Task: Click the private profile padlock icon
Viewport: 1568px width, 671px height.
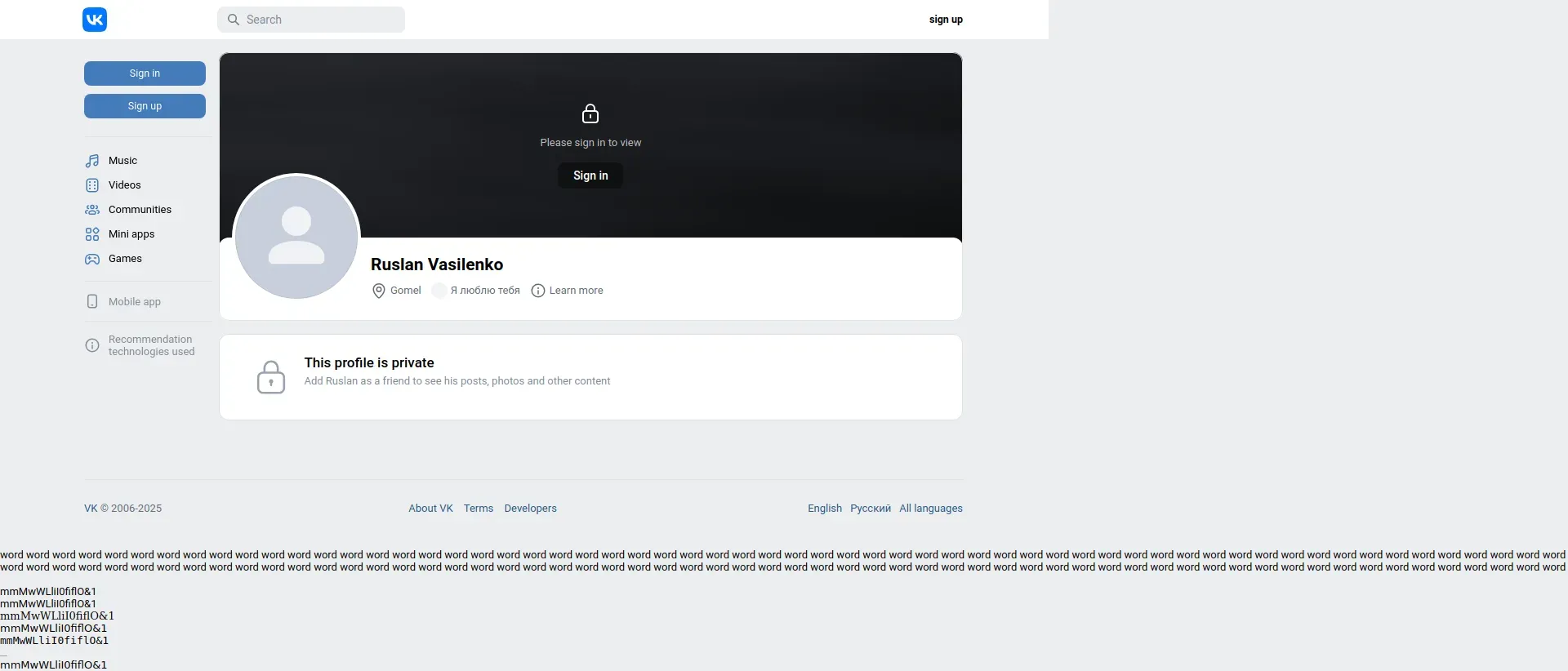Action: [x=271, y=377]
